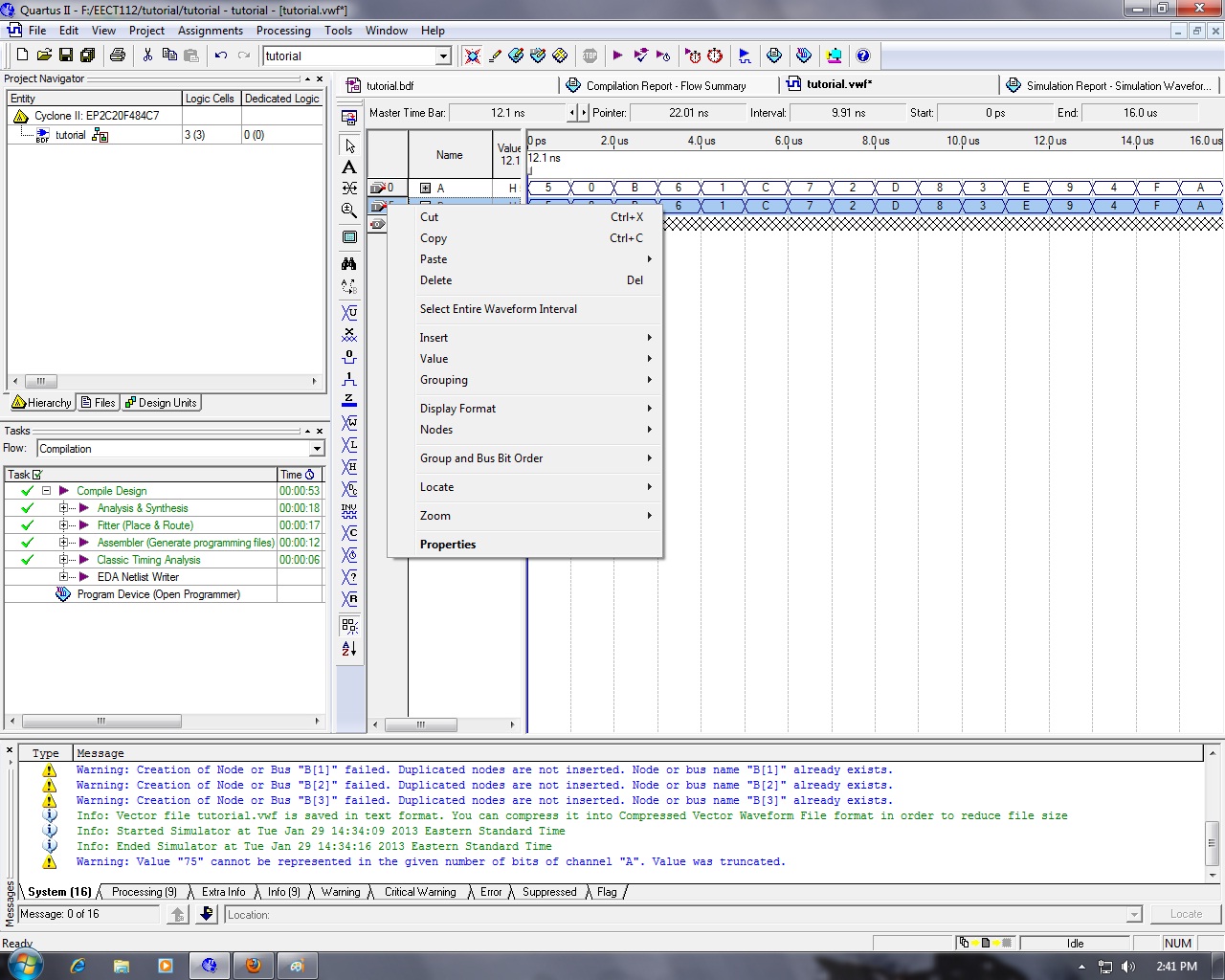Open the project name tutorial dropdown
Viewport: 1225px width, 980px height.
(x=443, y=56)
